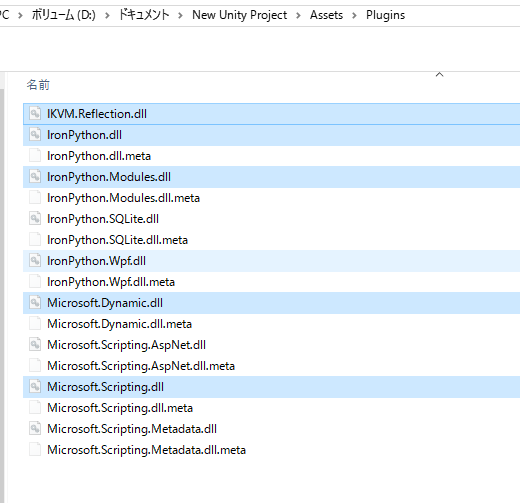The width and height of the screenshot is (520, 503).
Task: Click the Microsoft.Dynamic.dll.meta file icon
Action: (x=35, y=324)
